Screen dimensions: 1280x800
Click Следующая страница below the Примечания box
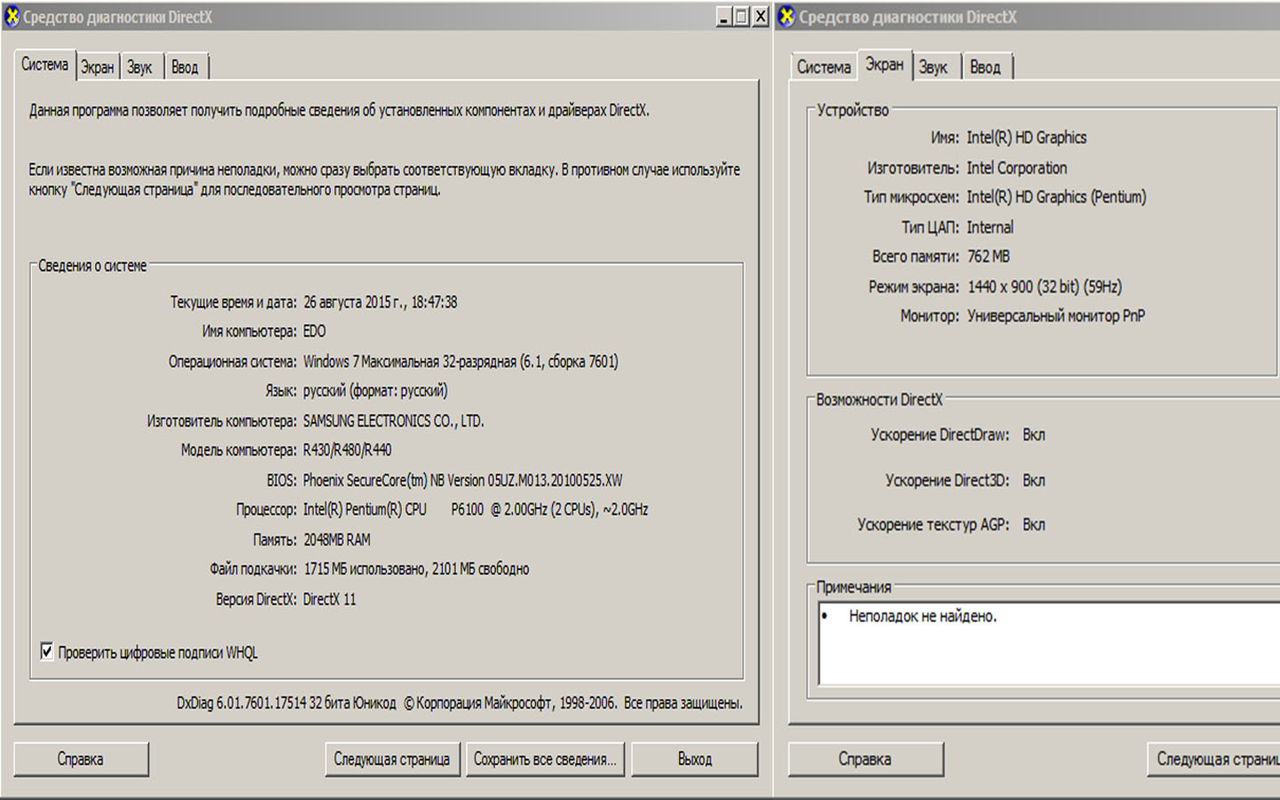pos(1214,759)
